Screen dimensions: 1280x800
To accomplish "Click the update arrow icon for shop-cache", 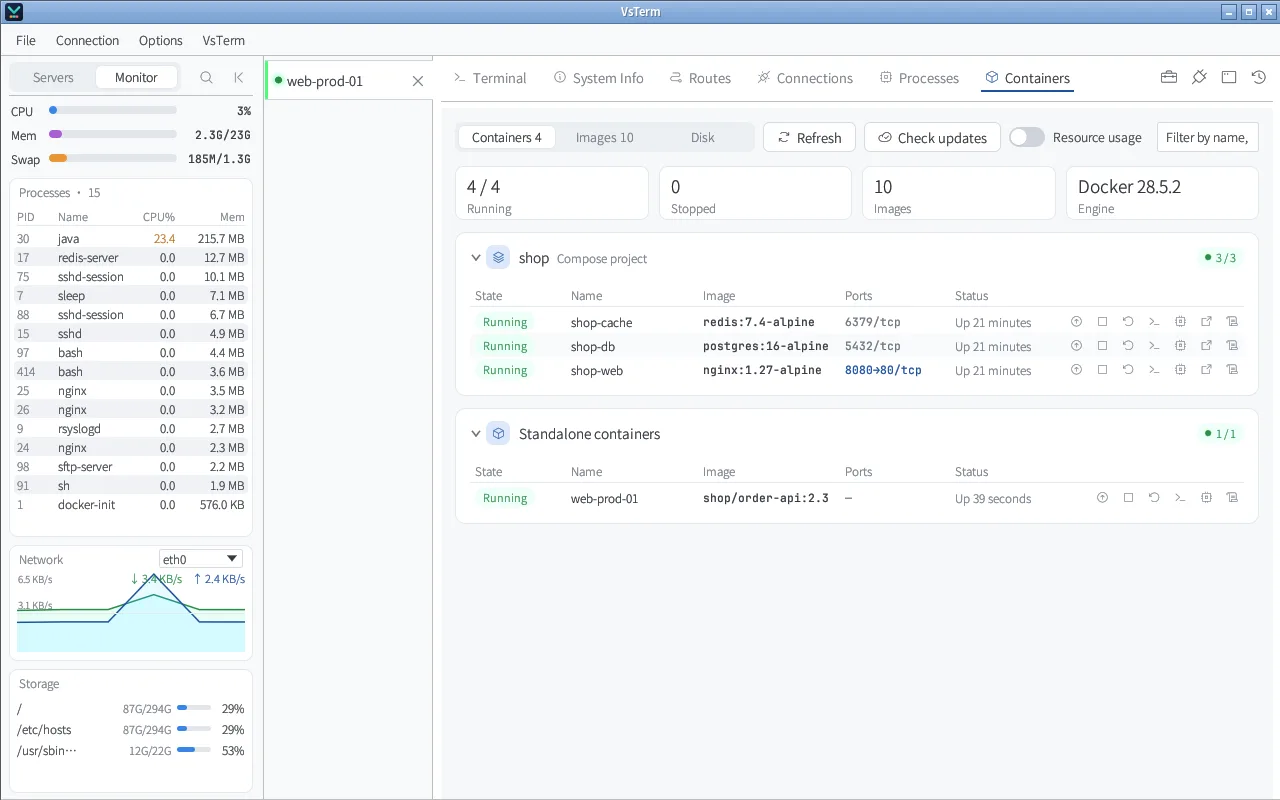I will (1076, 322).
